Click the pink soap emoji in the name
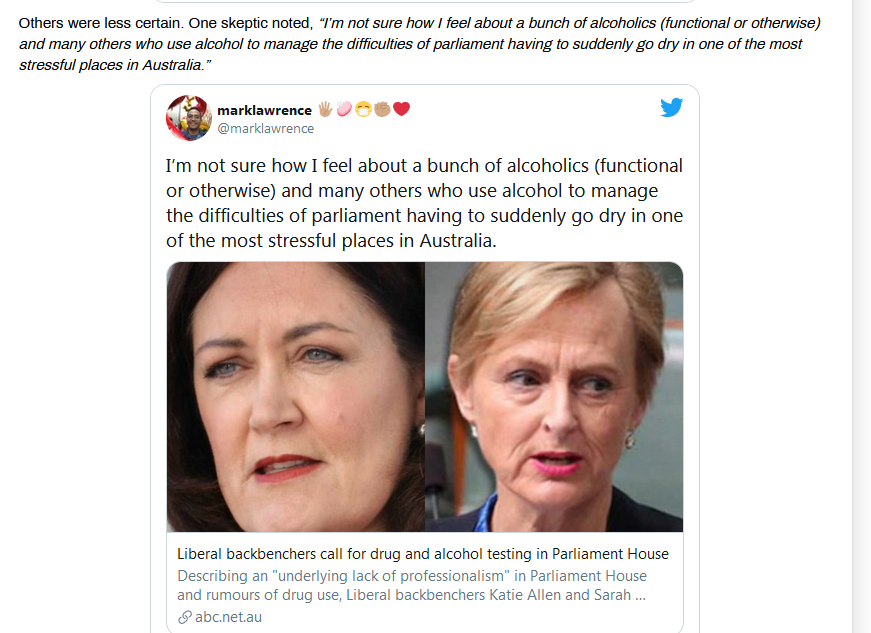This screenshot has height=633, width=871. click(x=344, y=109)
